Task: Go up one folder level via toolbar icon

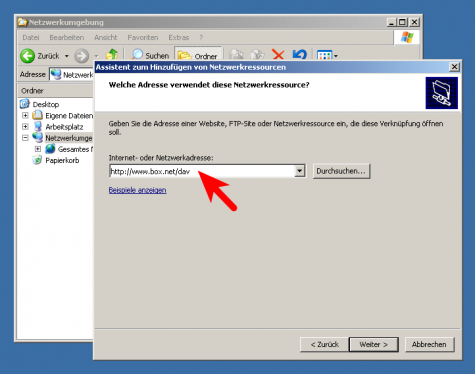Action: click(112, 55)
